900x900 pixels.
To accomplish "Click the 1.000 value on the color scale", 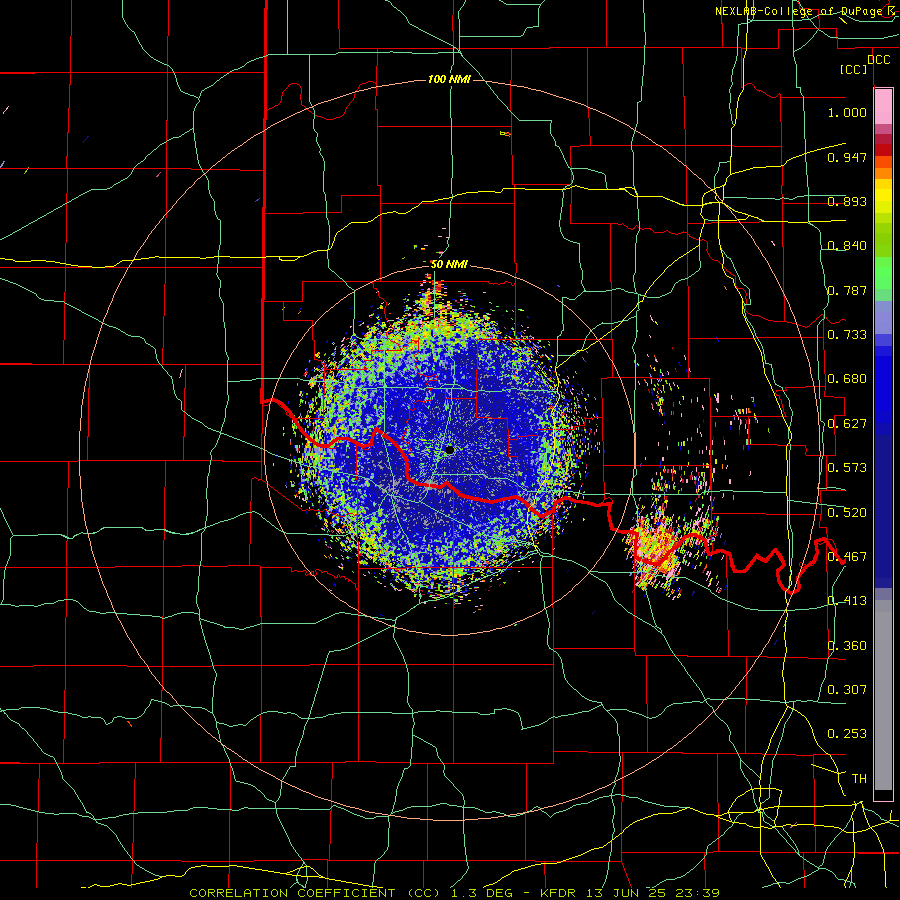I will point(847,112).
